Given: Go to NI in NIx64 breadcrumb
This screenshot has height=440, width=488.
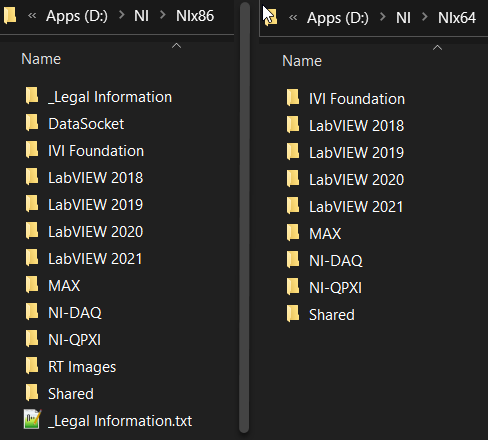Looking at the screenshot, I should tap(403, 18).
